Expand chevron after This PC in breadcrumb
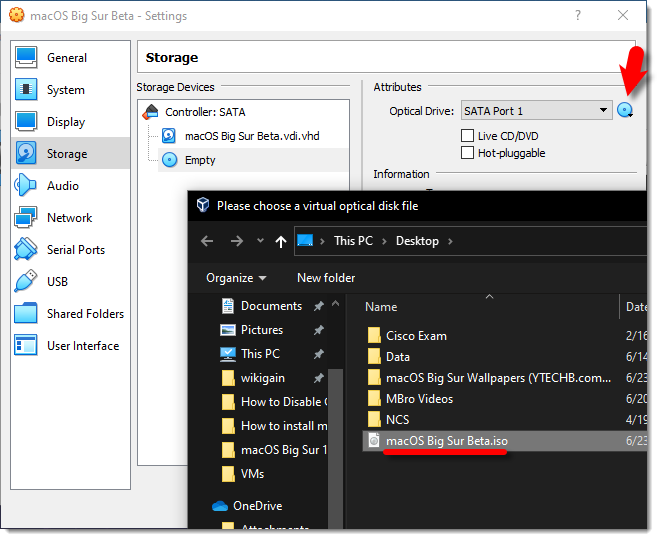 point(384,241)
